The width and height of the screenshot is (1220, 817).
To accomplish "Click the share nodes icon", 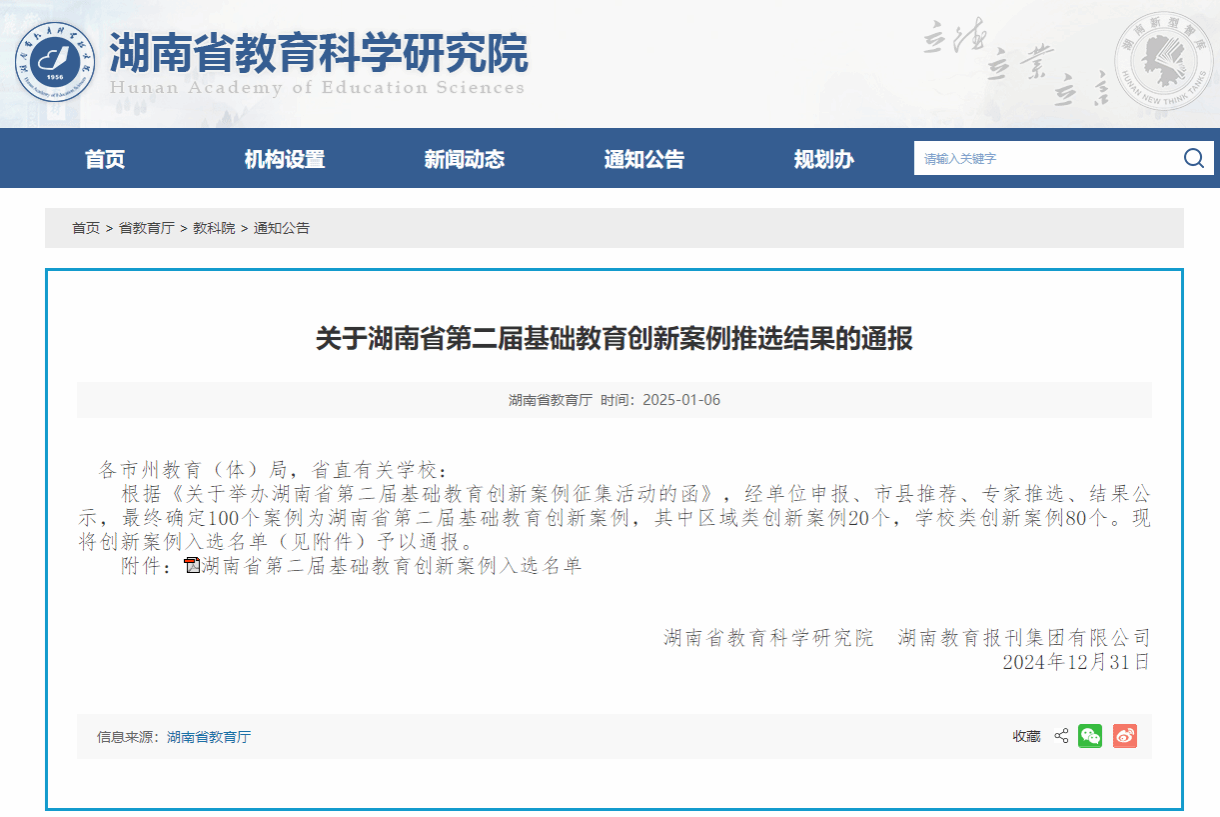I will coord(1061,736).
